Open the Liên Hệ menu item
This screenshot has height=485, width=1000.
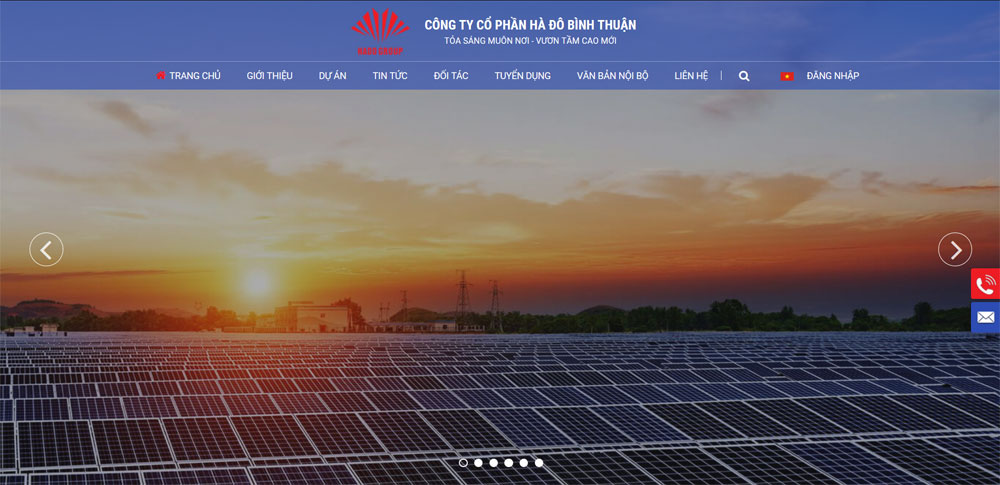click(691, 75)
